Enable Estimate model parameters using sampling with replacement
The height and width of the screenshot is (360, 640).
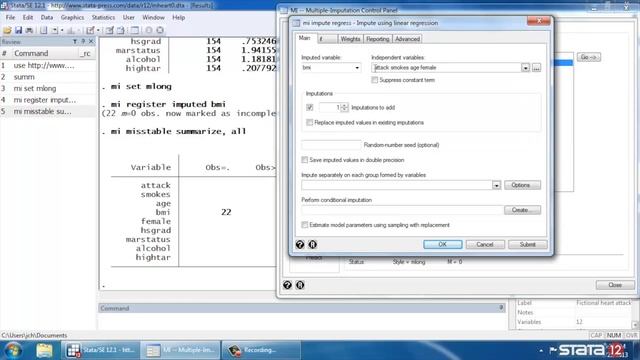[x=304, y=225]
